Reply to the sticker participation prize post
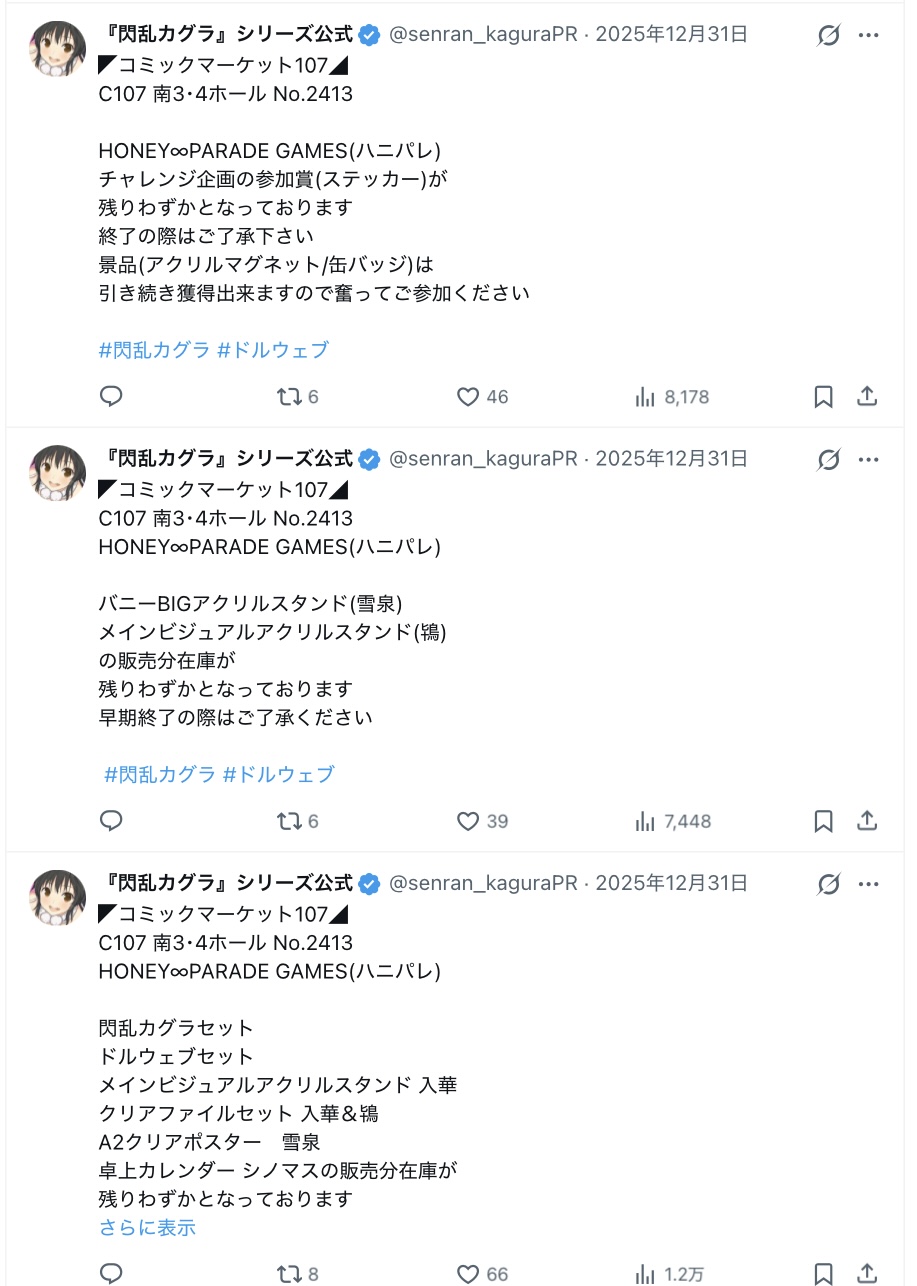Screen dimensions: 917x1286 click(111, 397)
